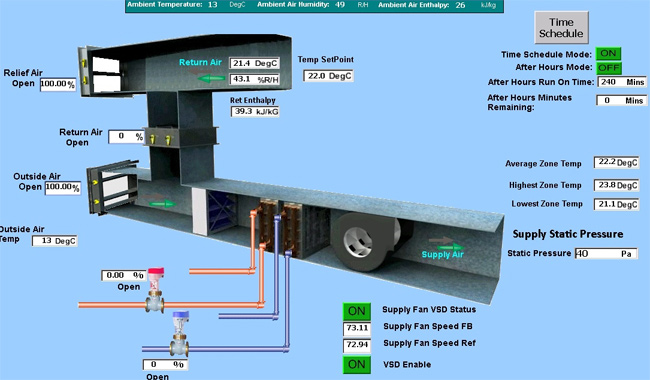Click the blue air filter graphic
The height and width of the screenshot is (380, 650).
[x=222, y=212]
